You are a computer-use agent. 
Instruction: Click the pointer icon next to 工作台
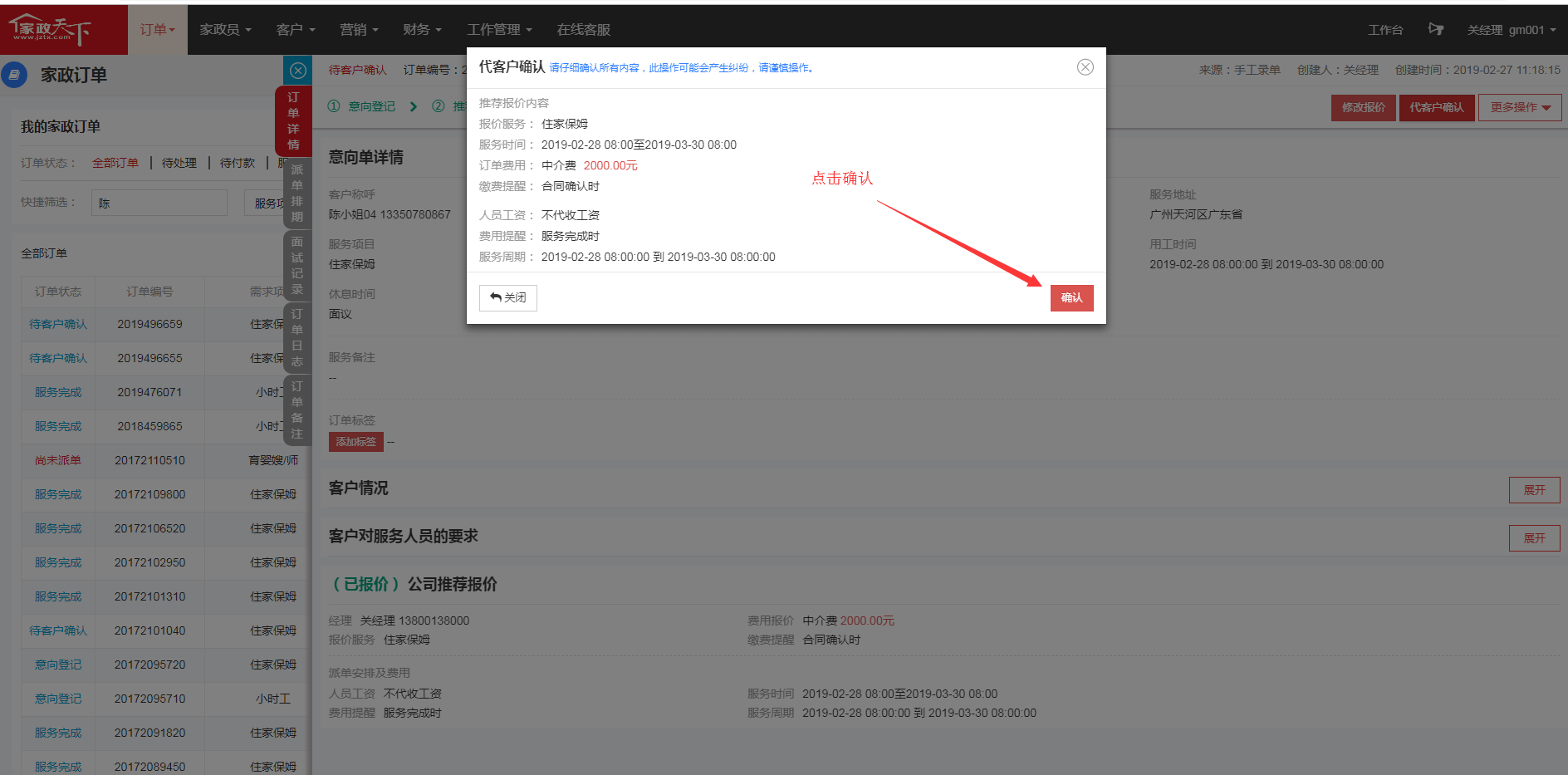(x=1435, y=29)
